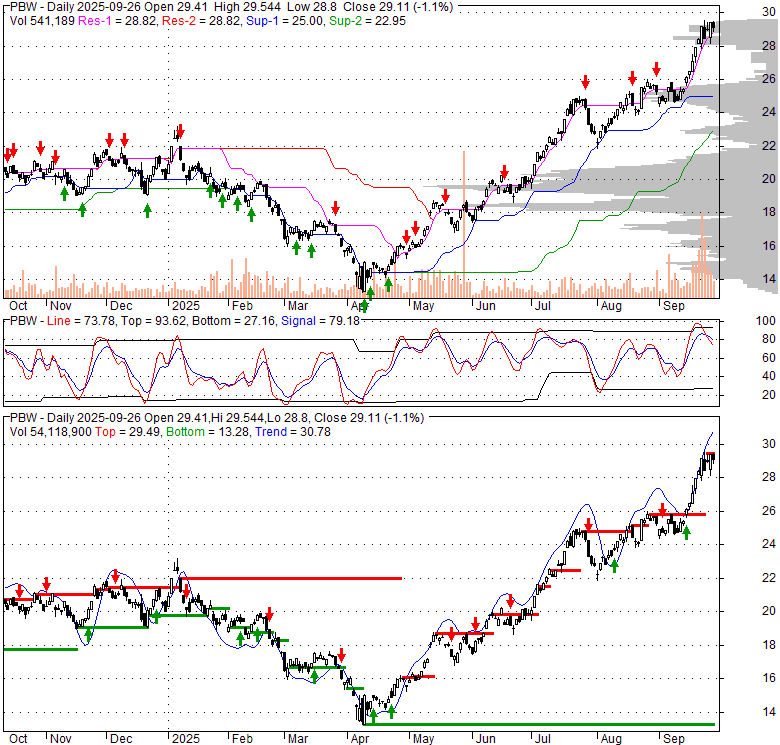Click the 'Vol 54,118,900' readout in bottom chart
This screenshot has width=780, height=745.
[x=51, y=432]
